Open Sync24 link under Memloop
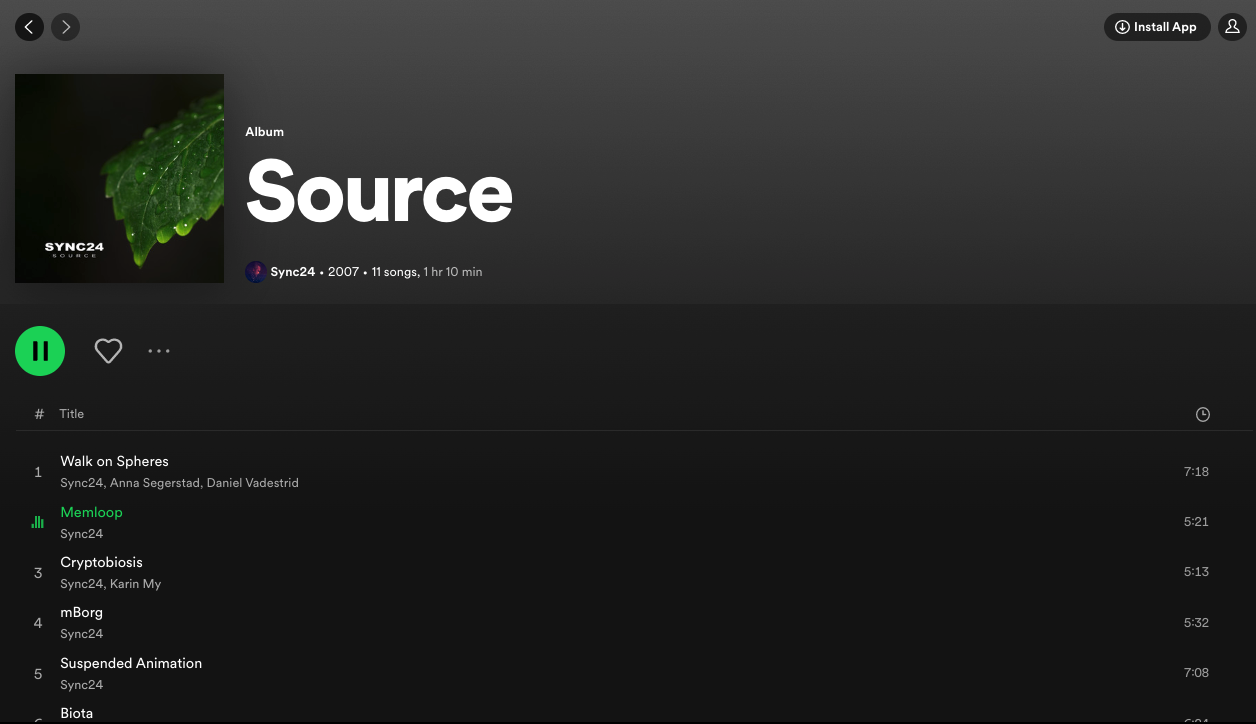 [81, 534]
